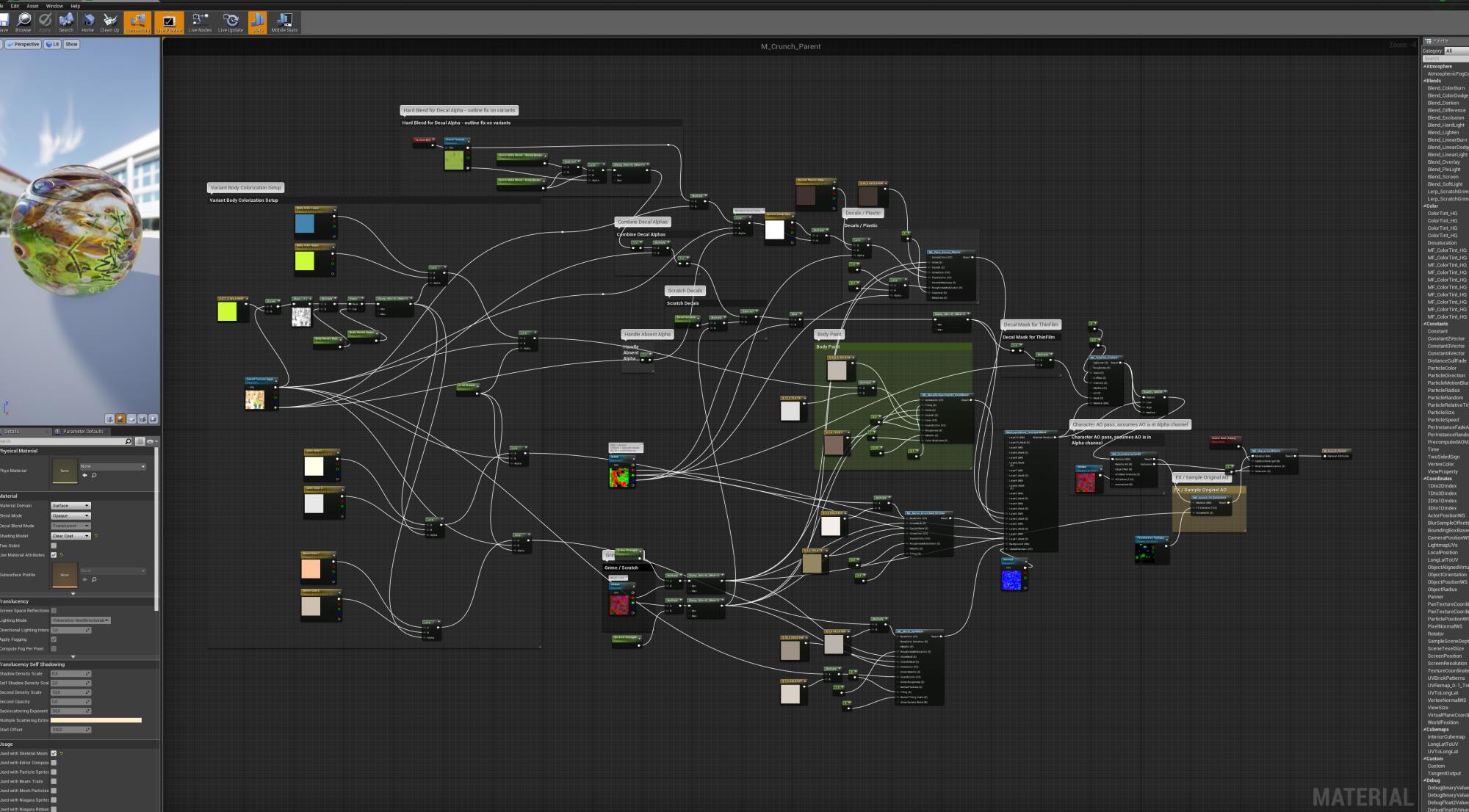Click the Shadow Density Scale value field

click(x=71, y=673)
